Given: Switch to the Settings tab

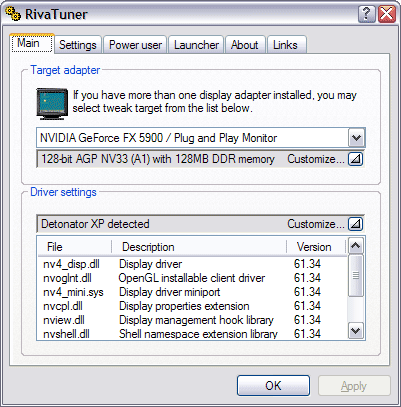Looking at the screenshot, I should pos(78,45).
